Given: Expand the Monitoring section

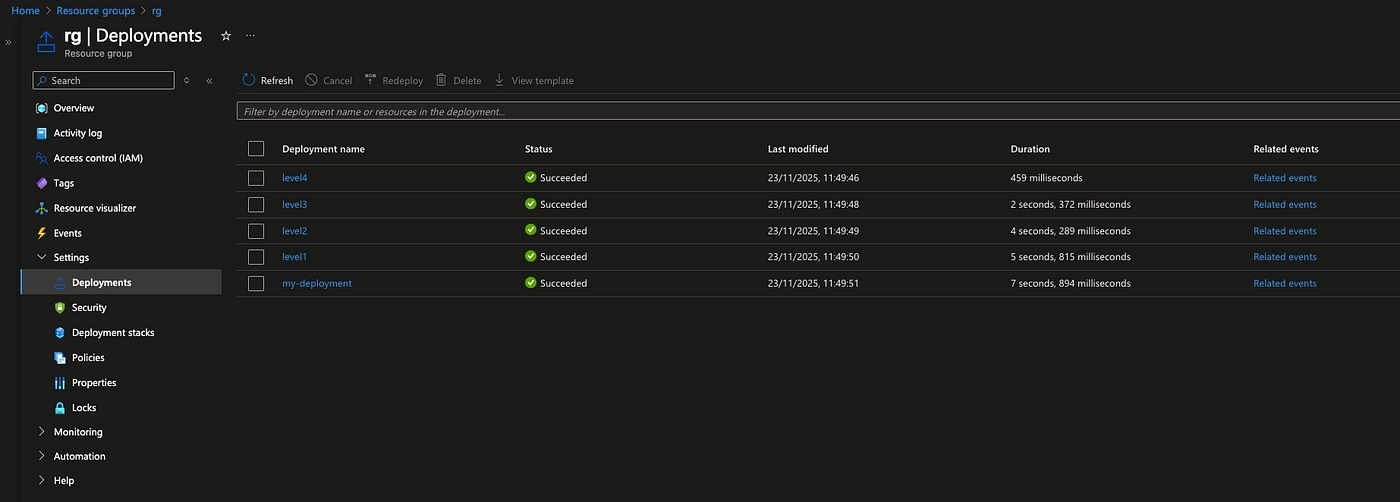Looking at the screenshot, I should coord(41,432).
